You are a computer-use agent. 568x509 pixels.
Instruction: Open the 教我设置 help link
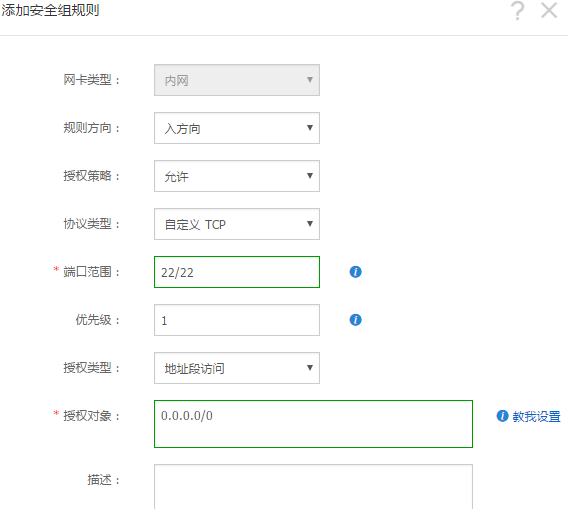point(536,416)
